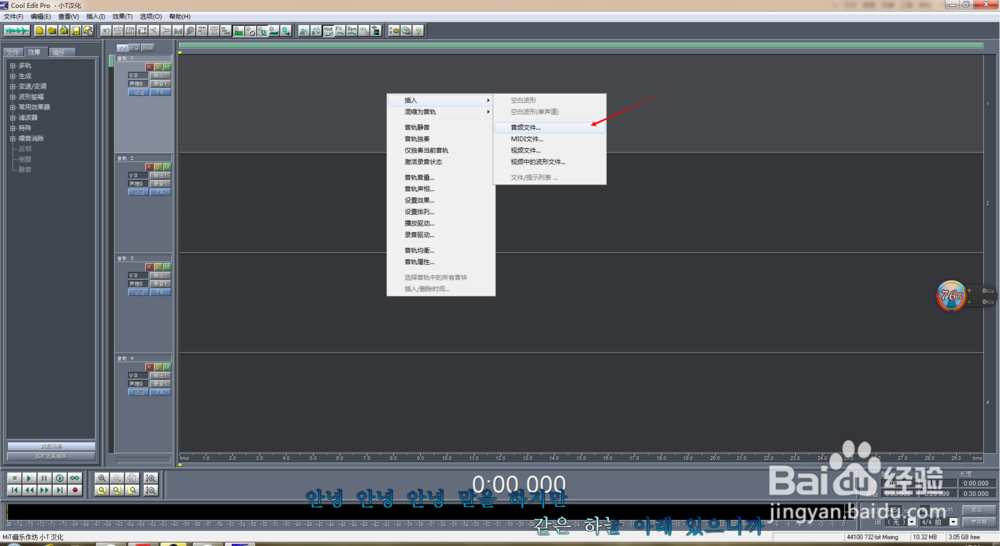Mute track 4 with green M button
This screenshot has width=1000, height=546.
(167, 367)
